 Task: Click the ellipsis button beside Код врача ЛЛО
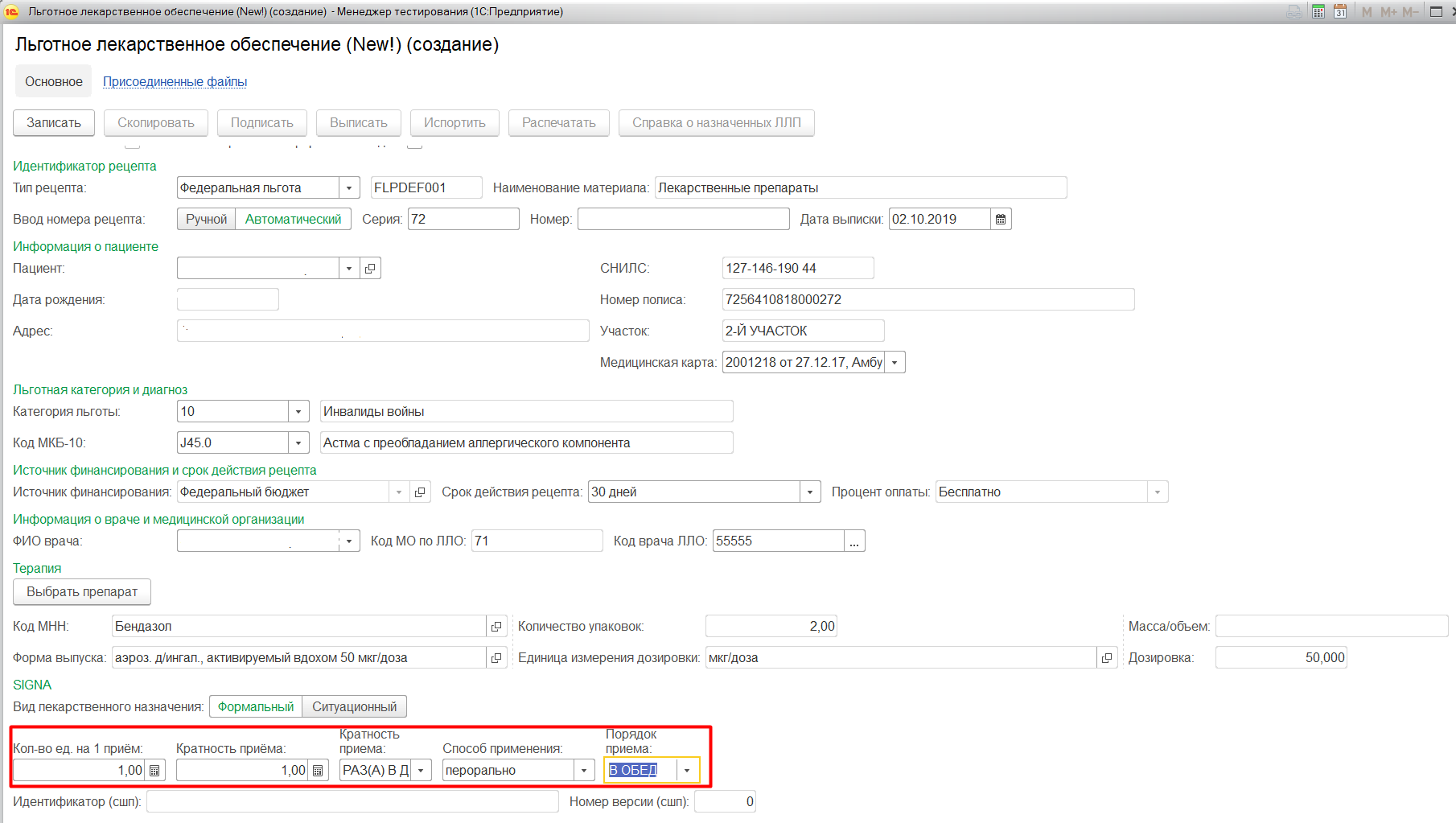pyautogui.click(x=854, y=541)
